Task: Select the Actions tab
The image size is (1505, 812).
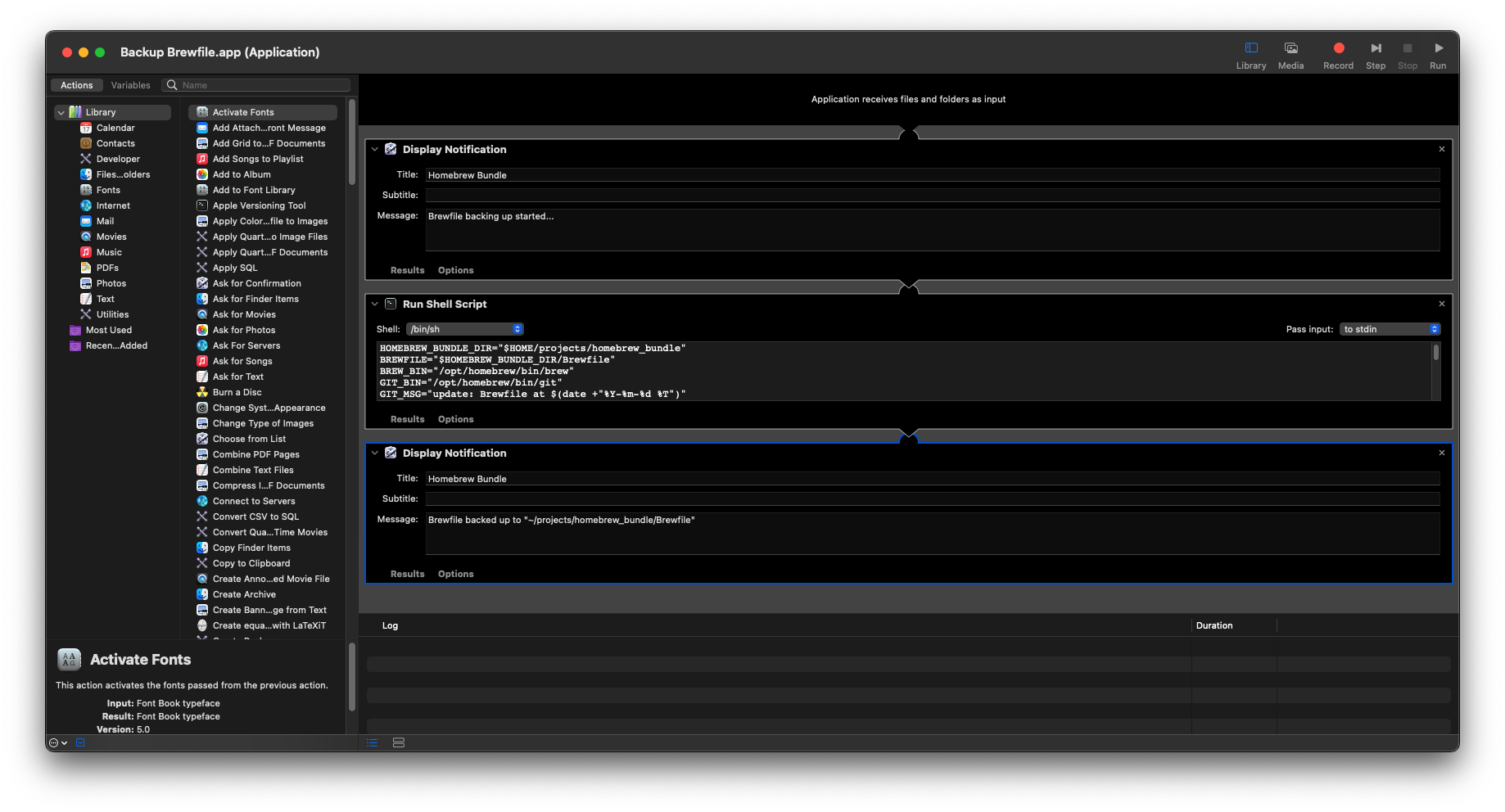Action: 76,85
